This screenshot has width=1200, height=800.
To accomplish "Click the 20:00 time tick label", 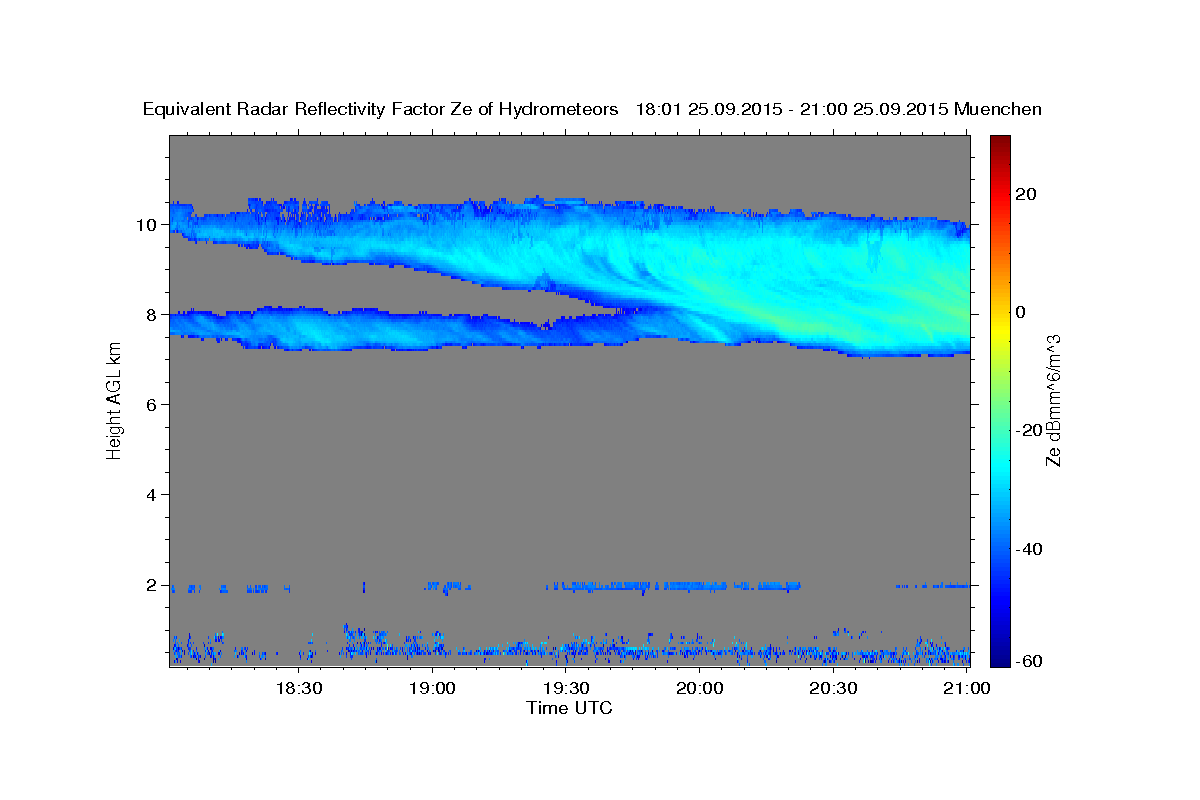I will tap(699, 688).
